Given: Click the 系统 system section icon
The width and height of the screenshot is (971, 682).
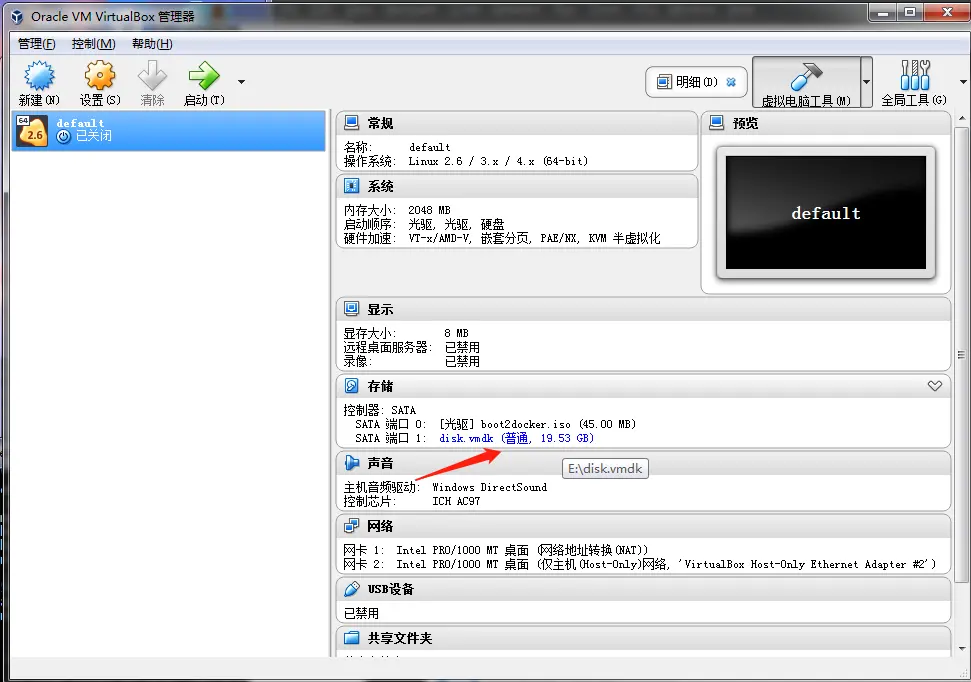Looking at the screenshot, I should (x=351, y=186).
